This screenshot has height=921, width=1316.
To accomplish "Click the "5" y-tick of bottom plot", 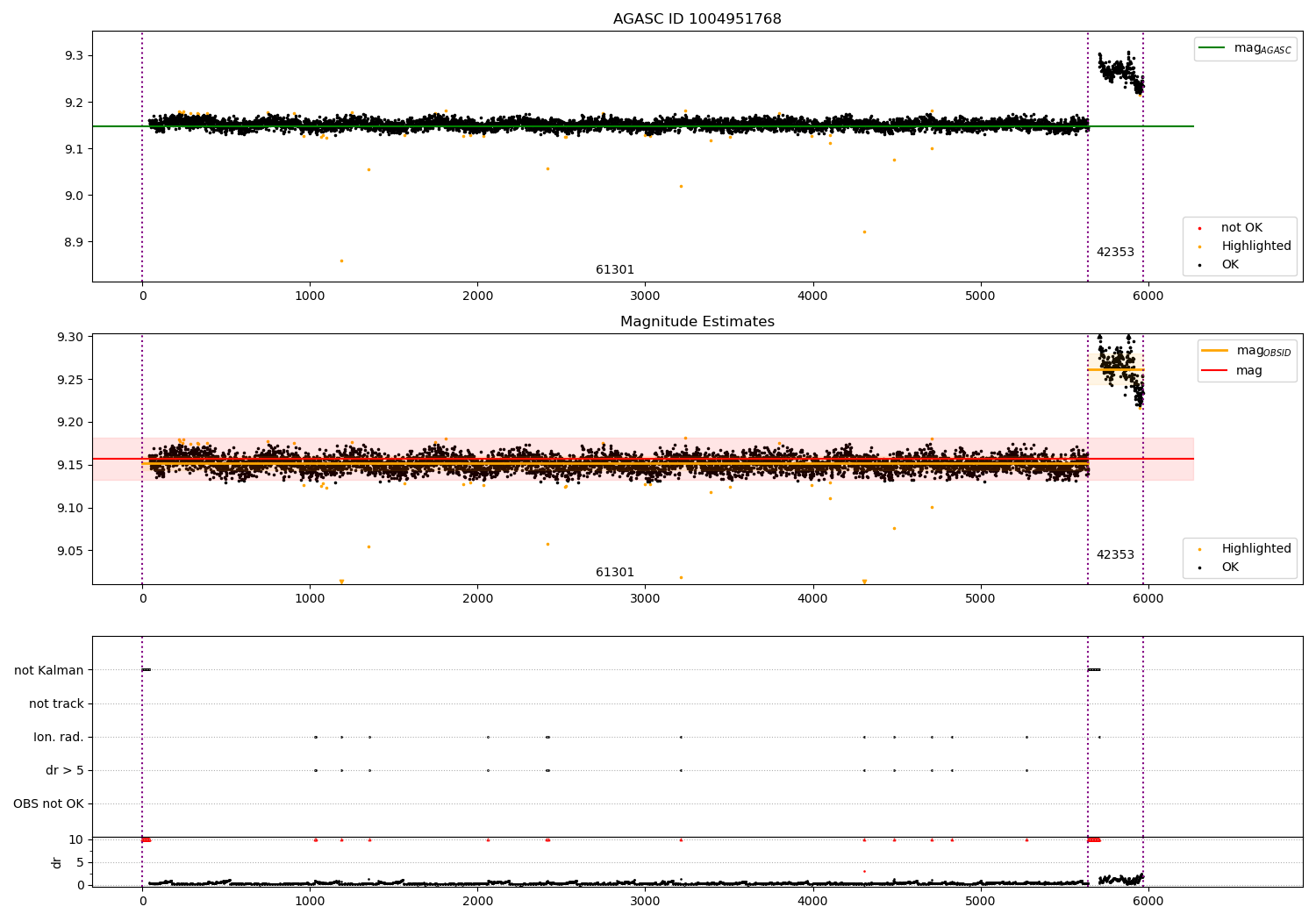I will click(x=80, y=863).
